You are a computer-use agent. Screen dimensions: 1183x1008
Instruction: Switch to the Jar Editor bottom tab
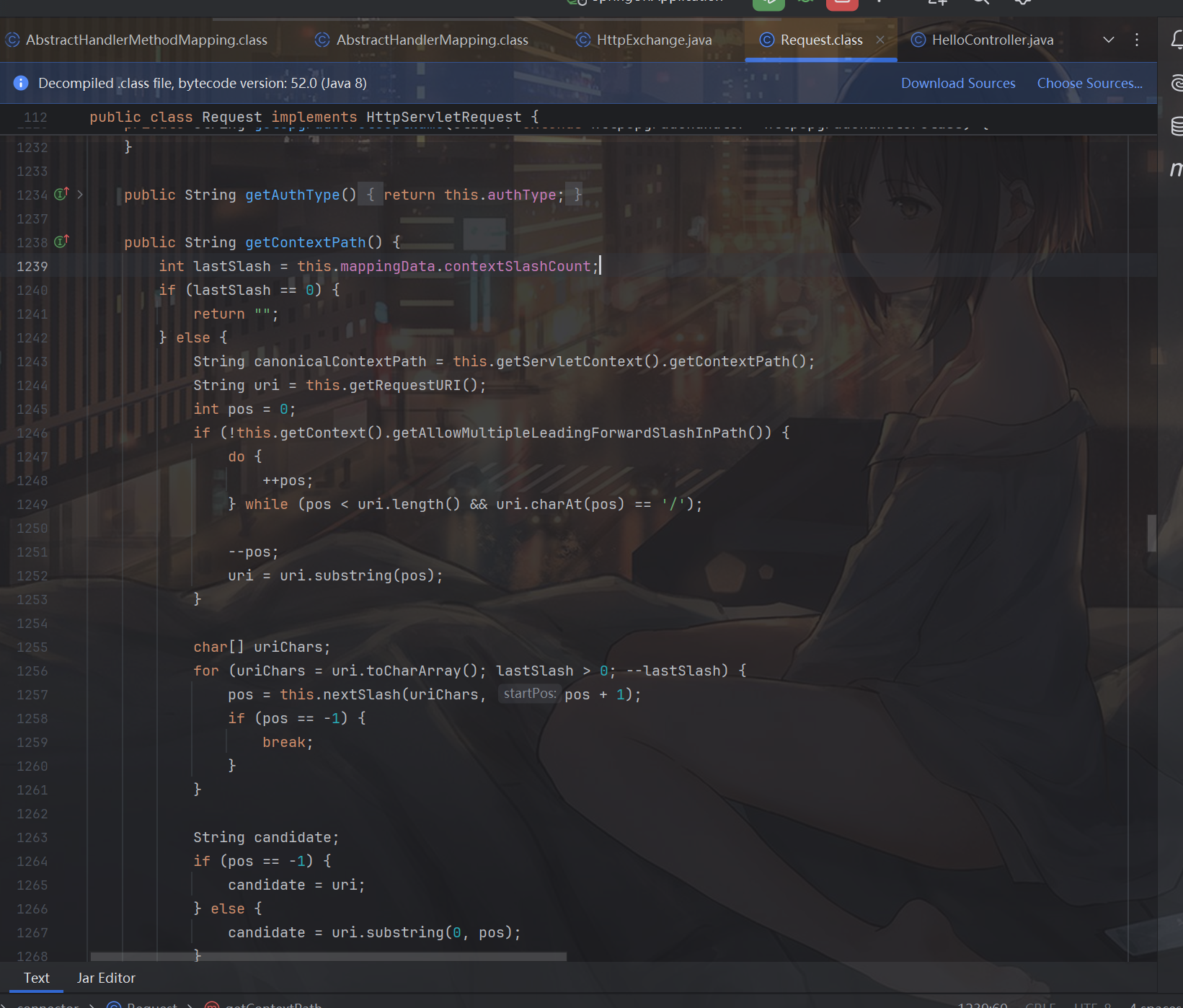pyautogui.click(x=106, y=978)
